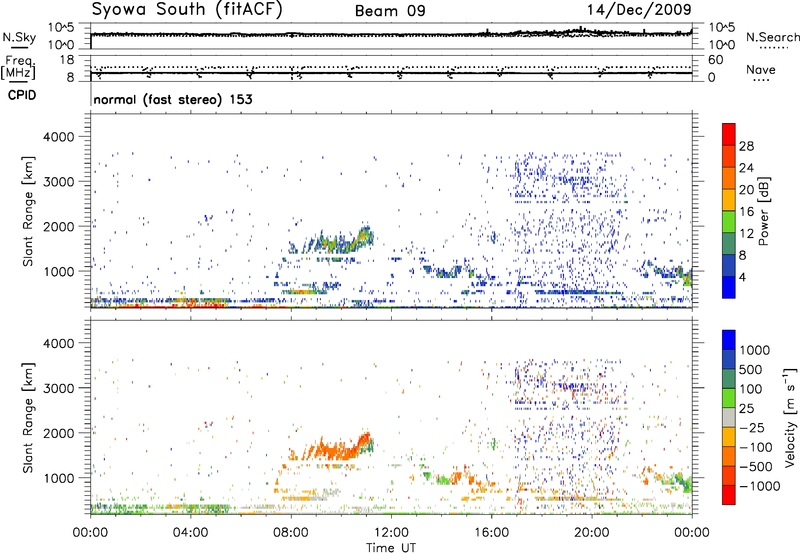The image size is (800, 554).
Task: Click the "Power [dB]" color bar title
Action: click(763, 211)
